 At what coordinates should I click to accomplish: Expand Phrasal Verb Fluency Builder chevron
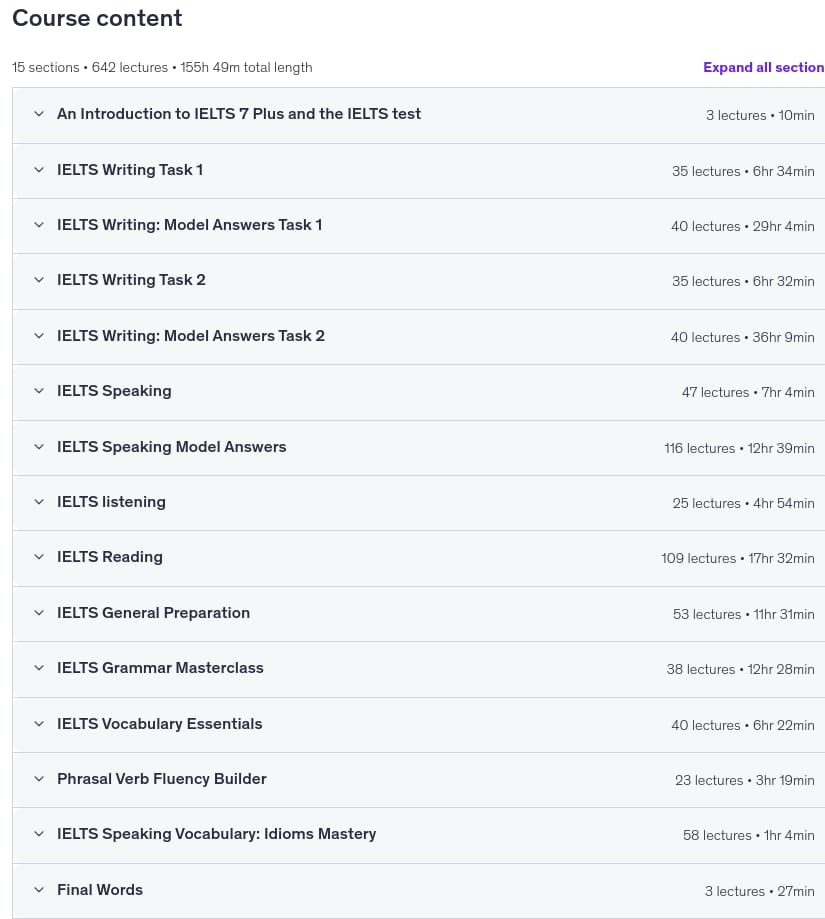click(39, 779)
